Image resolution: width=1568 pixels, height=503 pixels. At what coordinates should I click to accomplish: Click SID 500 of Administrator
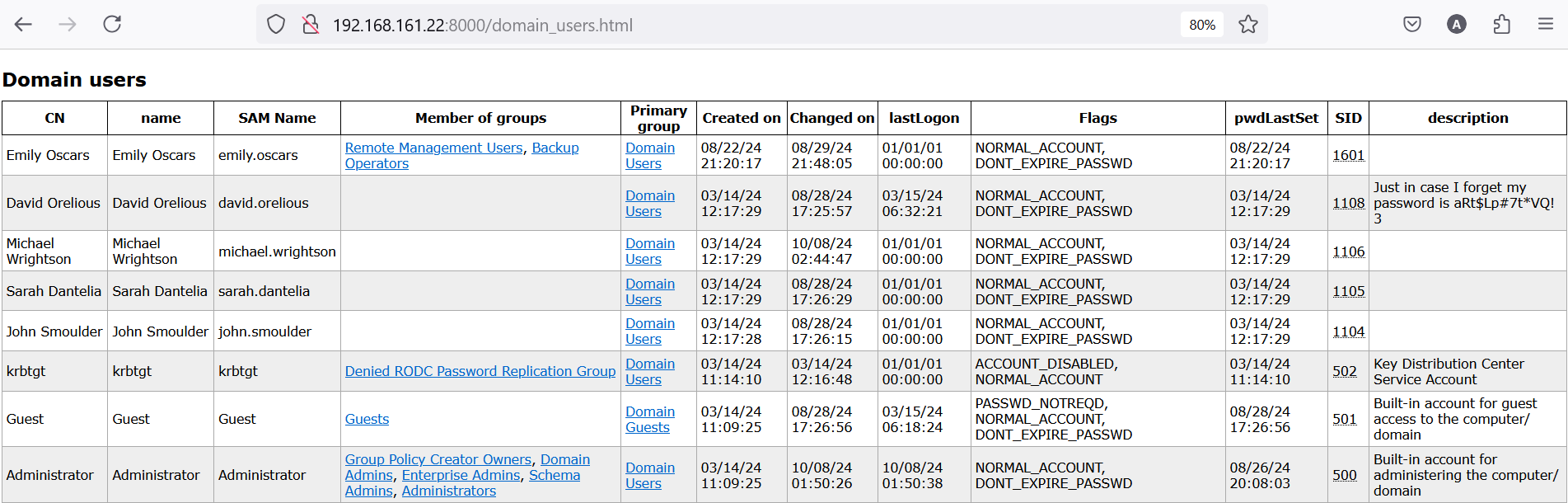pos(1344,475)
